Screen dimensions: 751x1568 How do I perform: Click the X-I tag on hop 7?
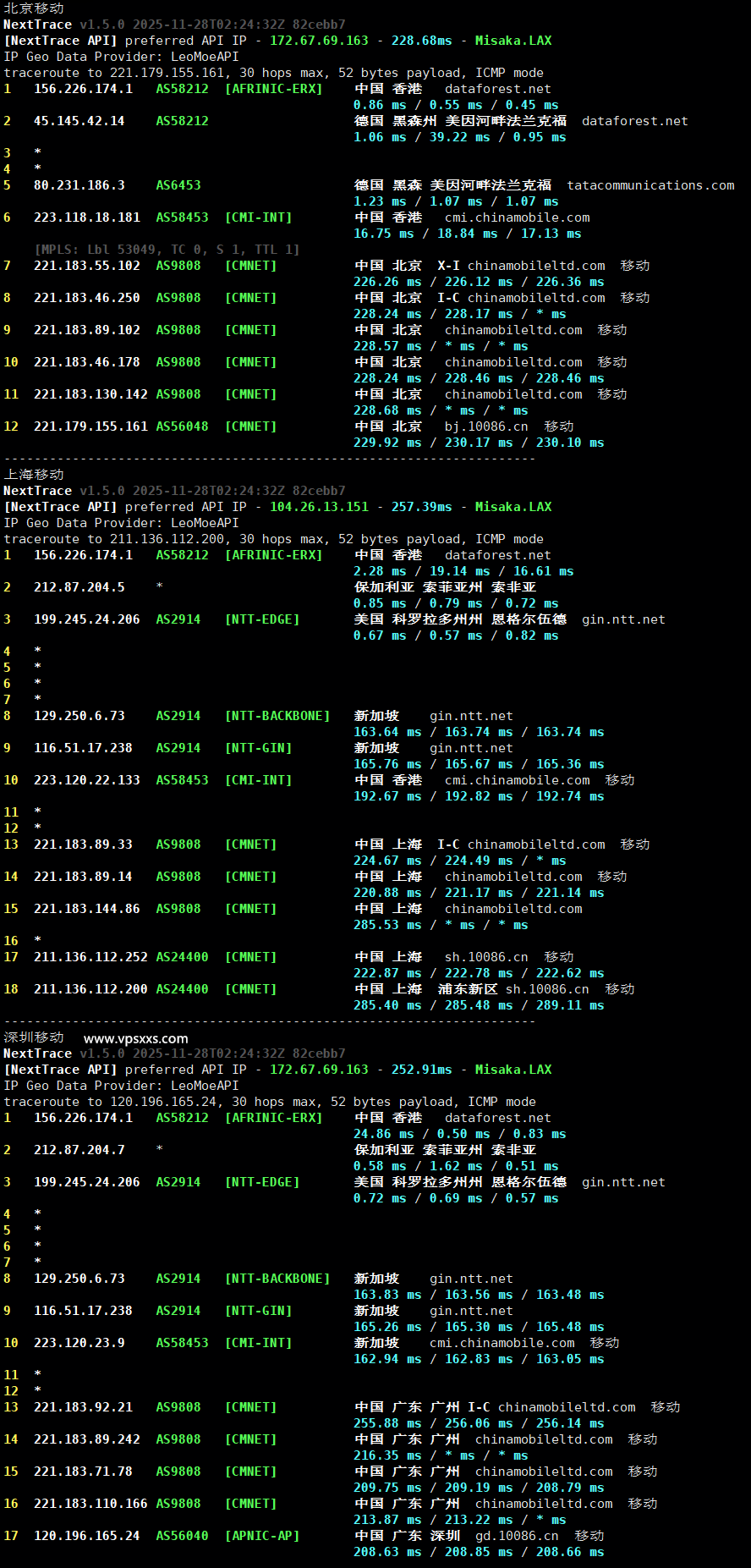click(x=448, y=266)
